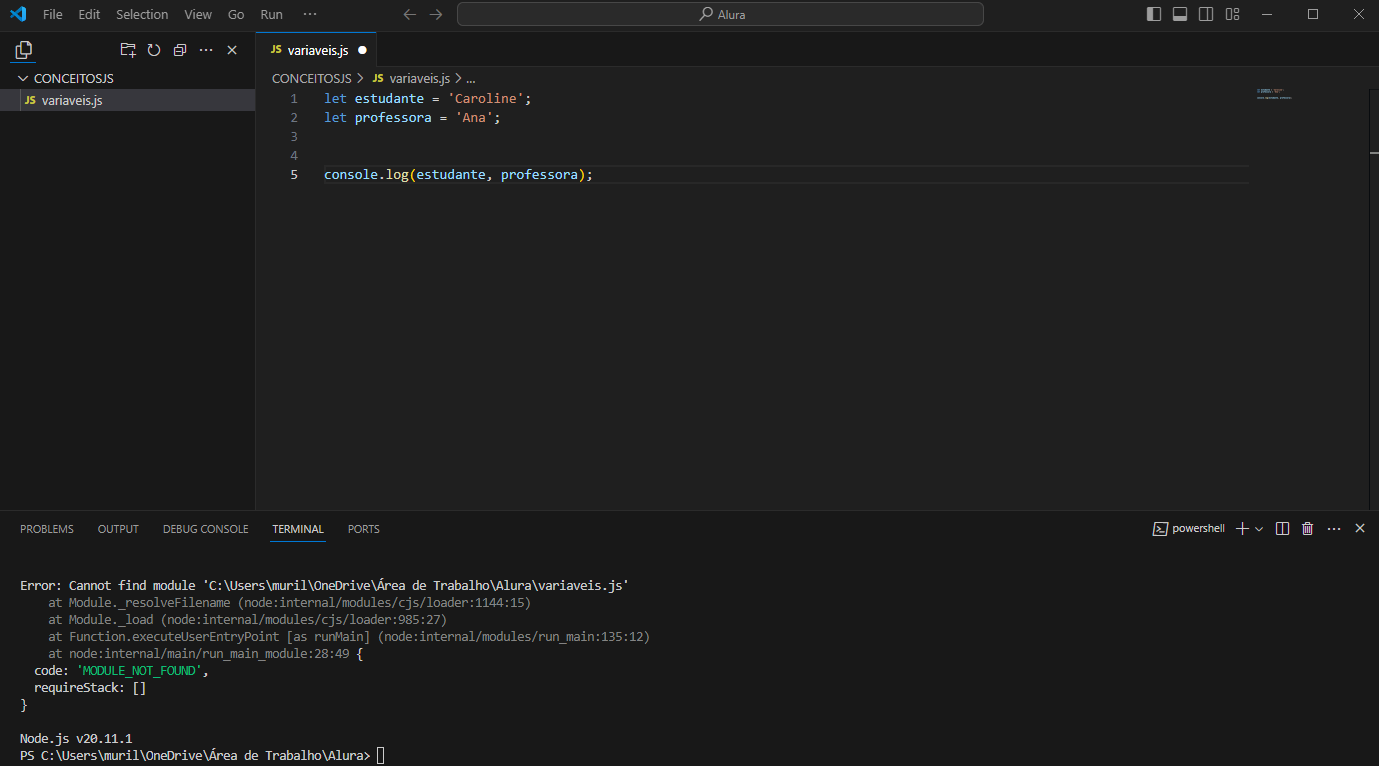The height and width of the screenshot is (766, 1379).
Task: Open the launch profile dropdown chevron
Action: [x=1259, y=529]
